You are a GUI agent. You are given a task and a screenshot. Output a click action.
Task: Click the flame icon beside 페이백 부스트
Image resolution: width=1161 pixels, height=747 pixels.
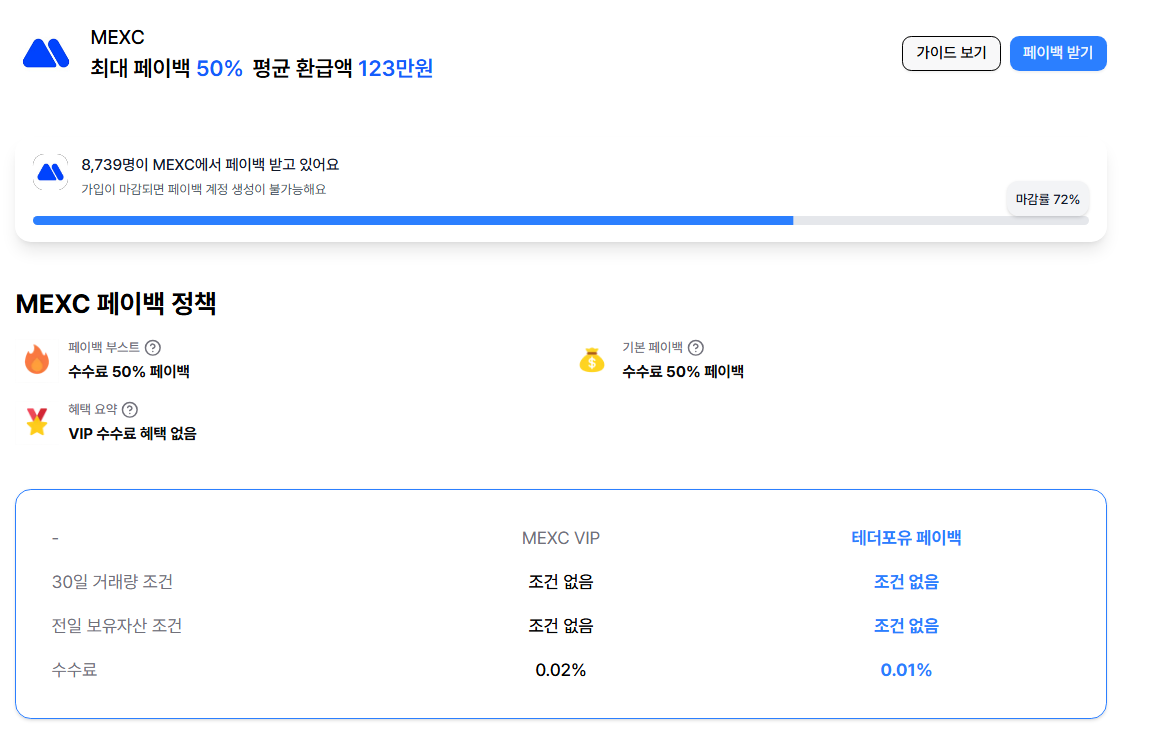click(37, 359)
